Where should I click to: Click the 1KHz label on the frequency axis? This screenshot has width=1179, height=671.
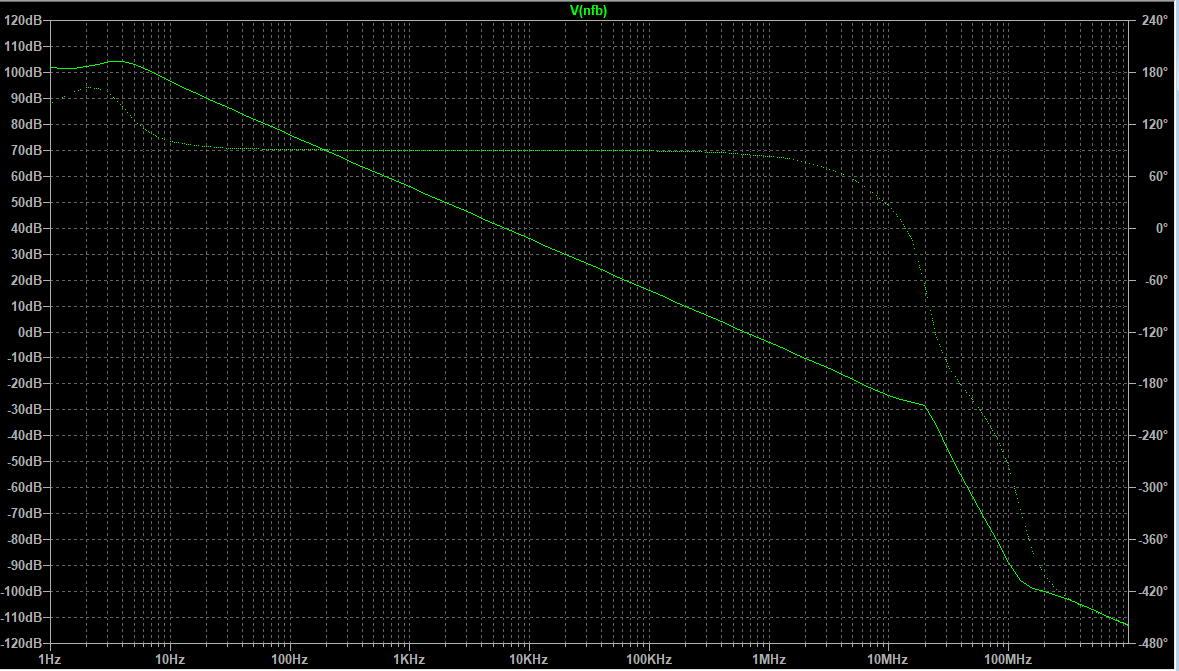[409, 660]
